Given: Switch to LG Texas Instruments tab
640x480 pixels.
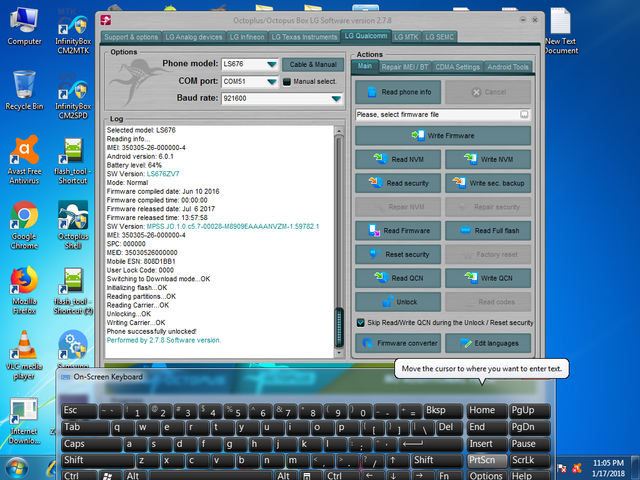Looking at the screenshot, I should coord(304,37).
